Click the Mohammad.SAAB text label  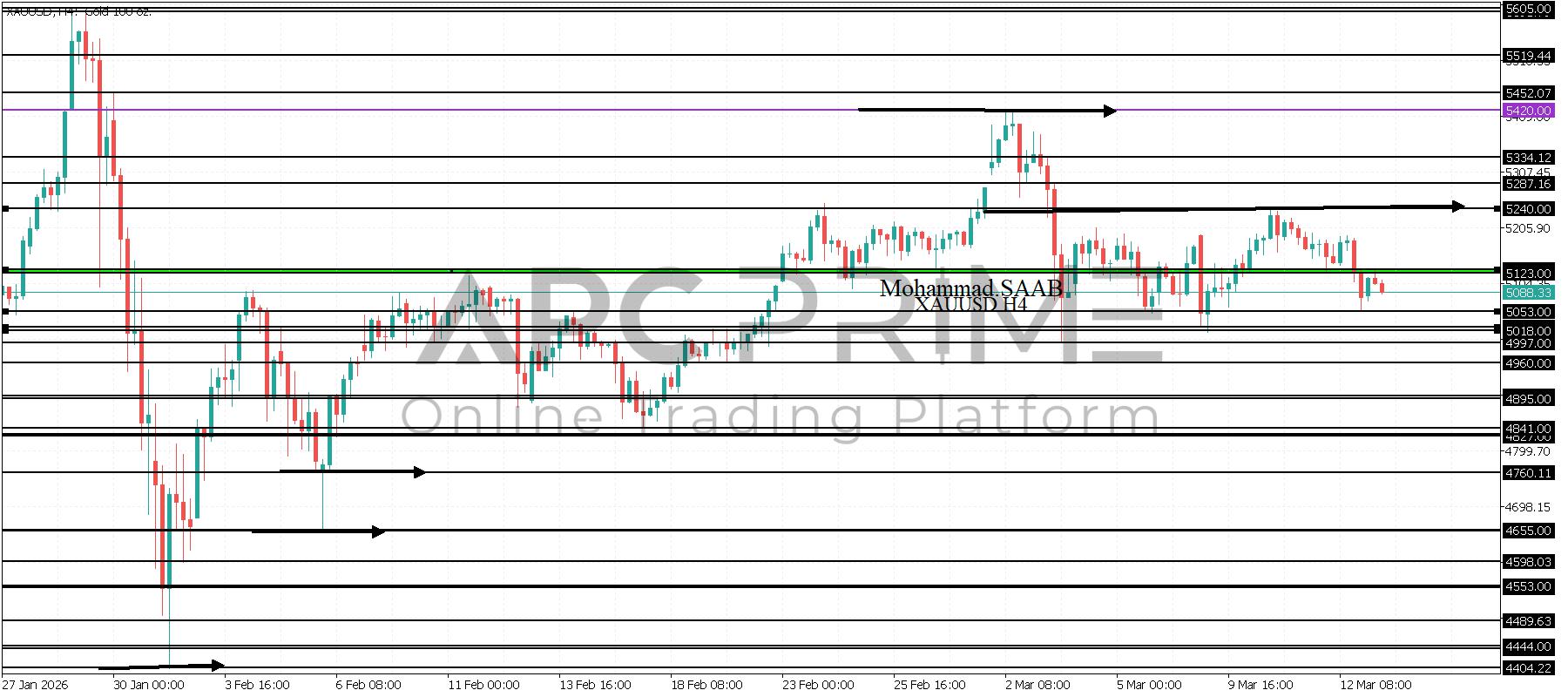click(x=970, y=288)
